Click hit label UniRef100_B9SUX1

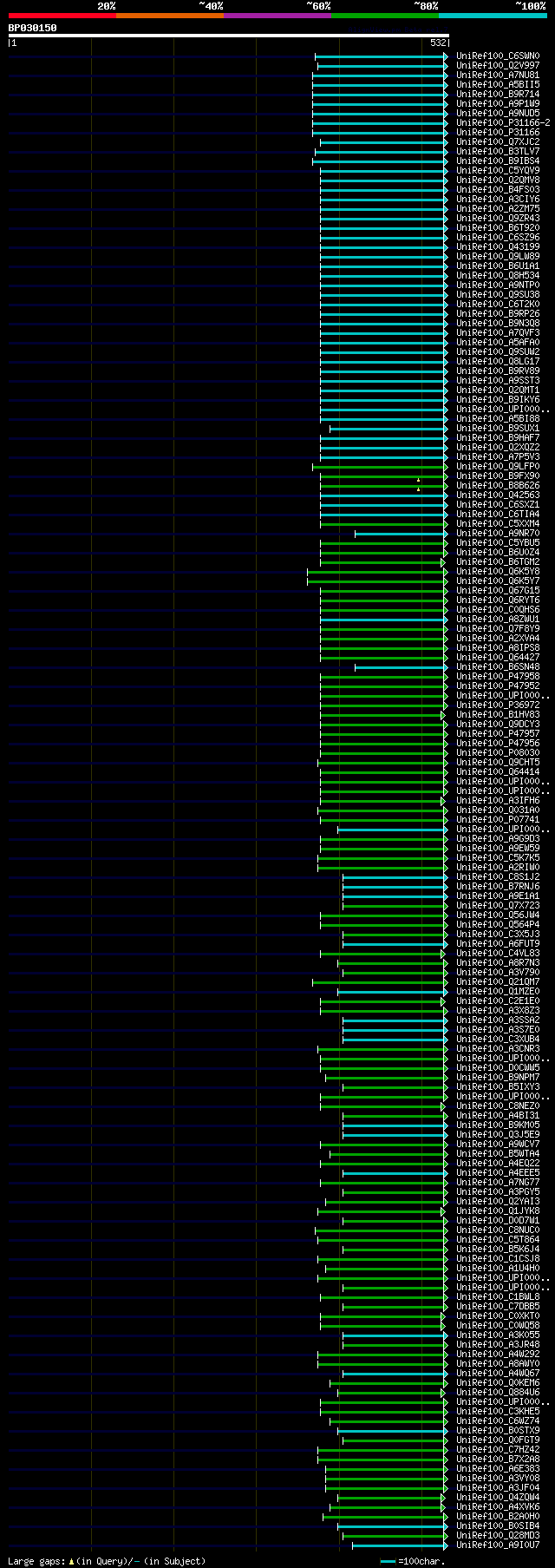[x=498, y=429]
